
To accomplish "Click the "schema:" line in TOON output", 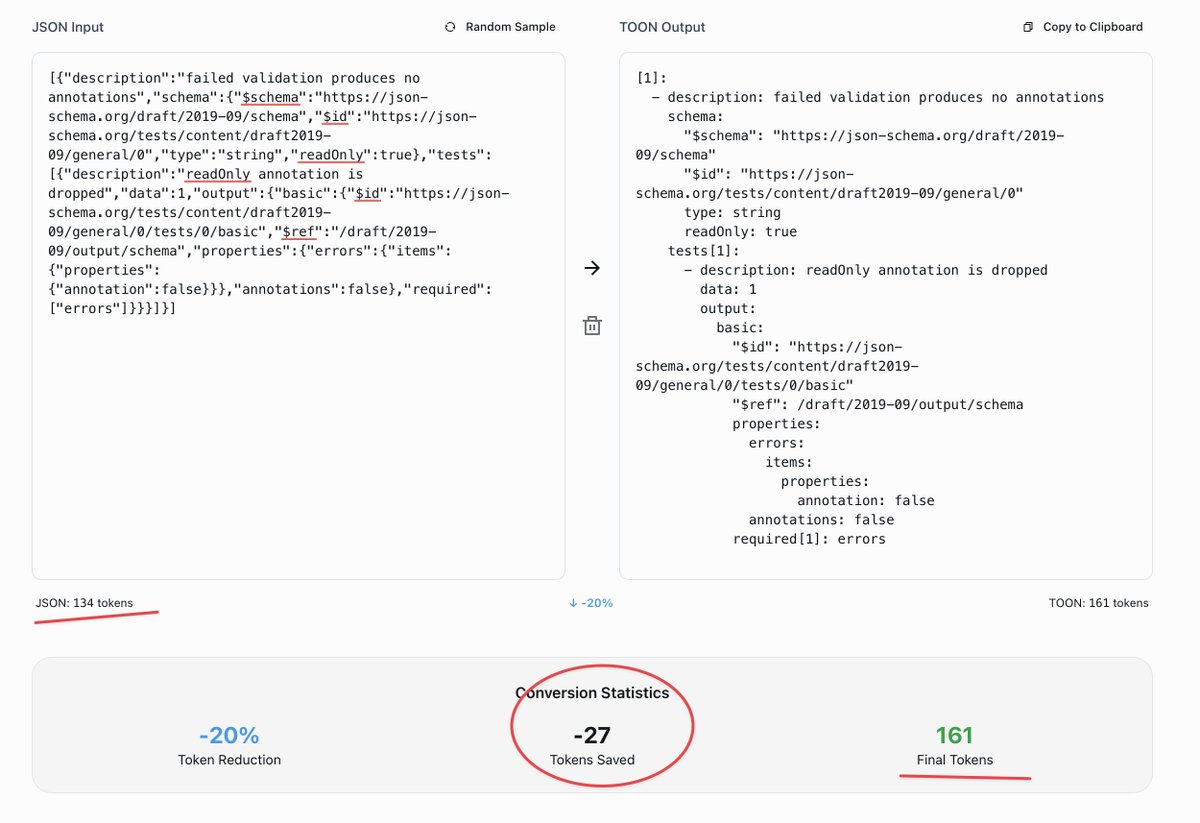I will pyautogui.click(x=696, y=116).
